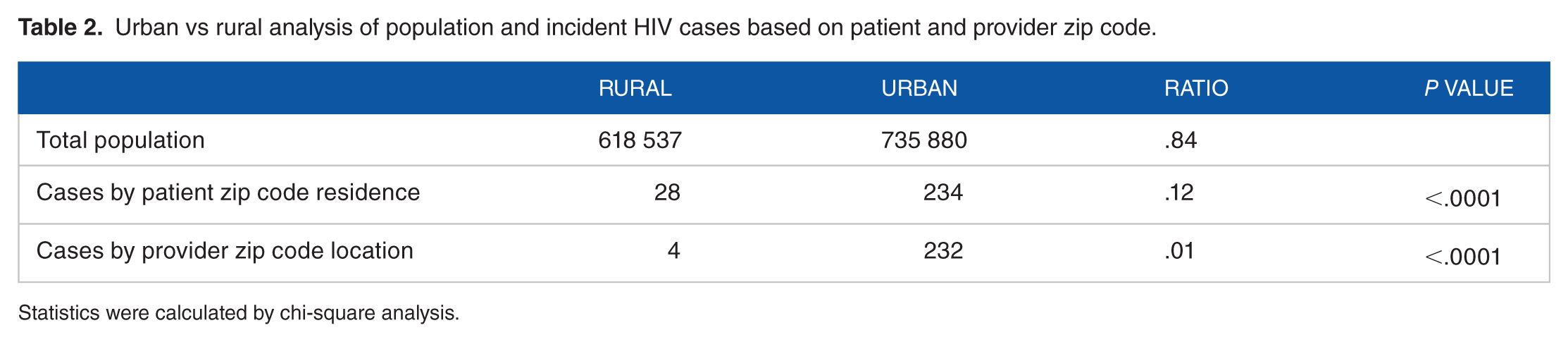Click urban patient cases value 234
Screen dimensions: 1568x342
942,193
